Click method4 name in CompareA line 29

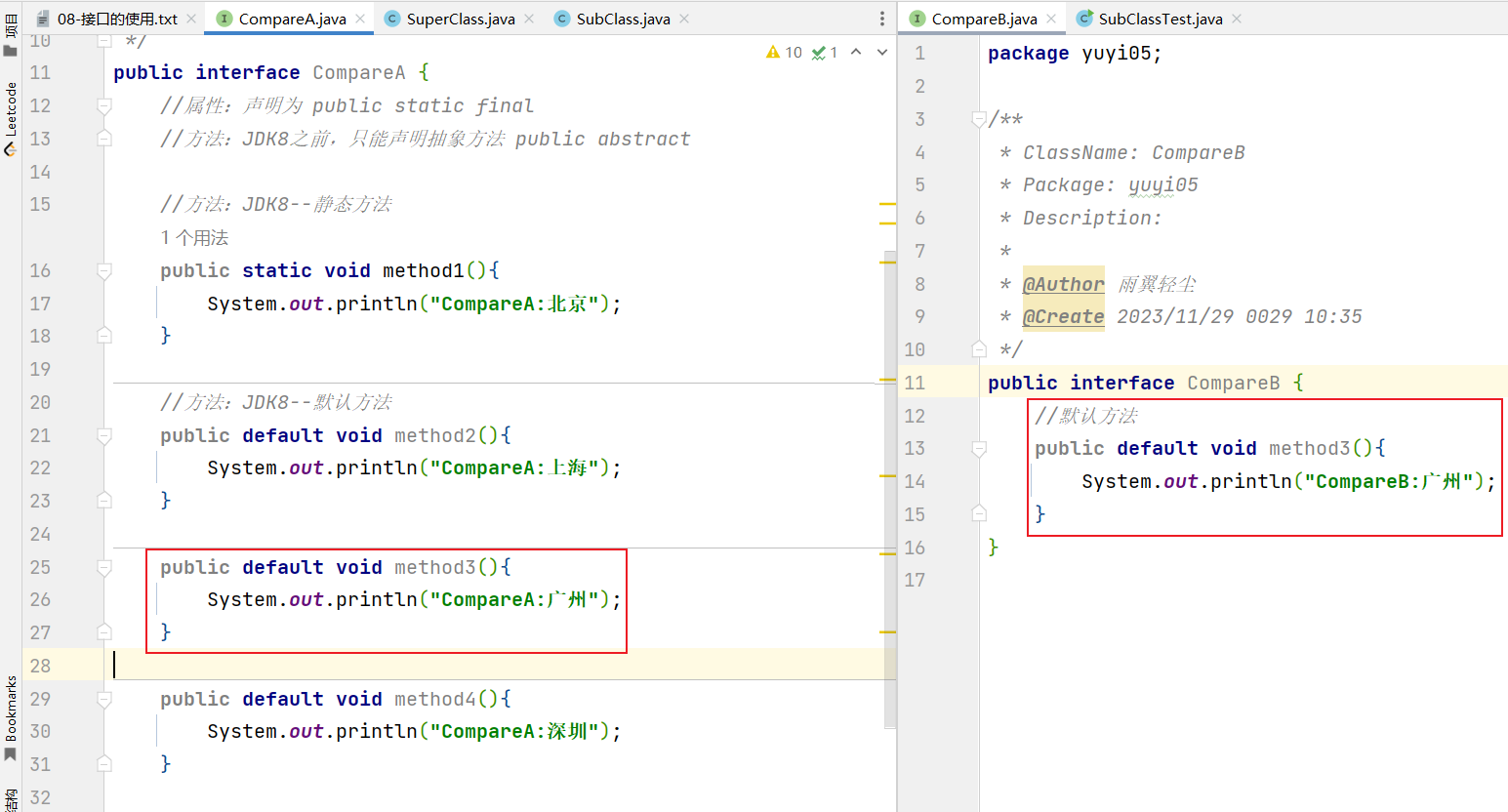click(x=435, y=699)
